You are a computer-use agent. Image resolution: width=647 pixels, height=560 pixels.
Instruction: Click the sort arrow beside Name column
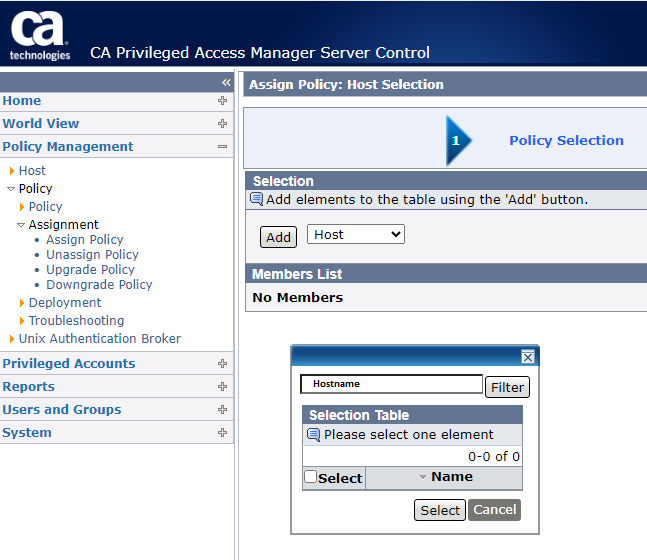(423, 478)
